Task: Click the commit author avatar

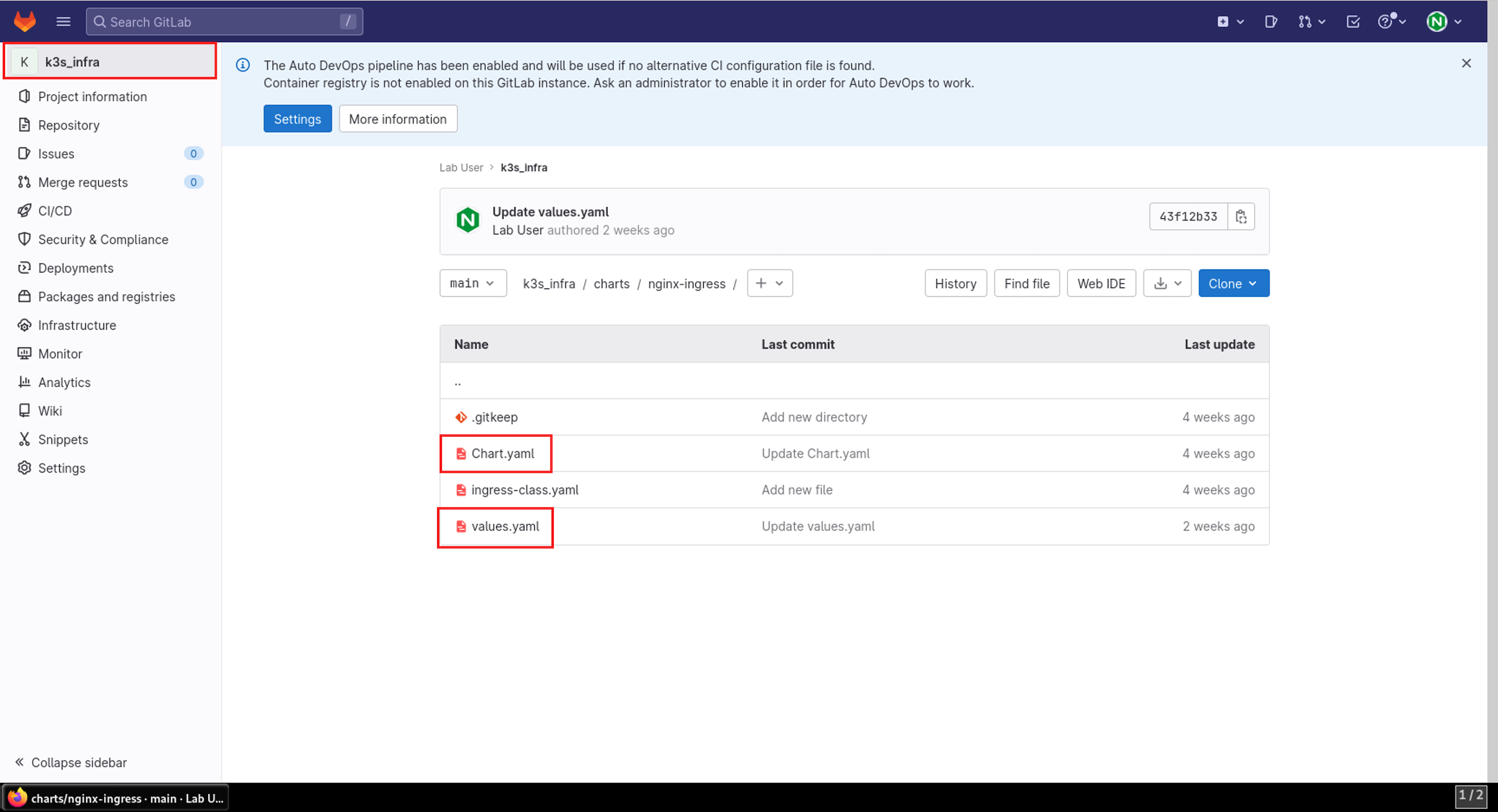Action: (x=468, y=220)
